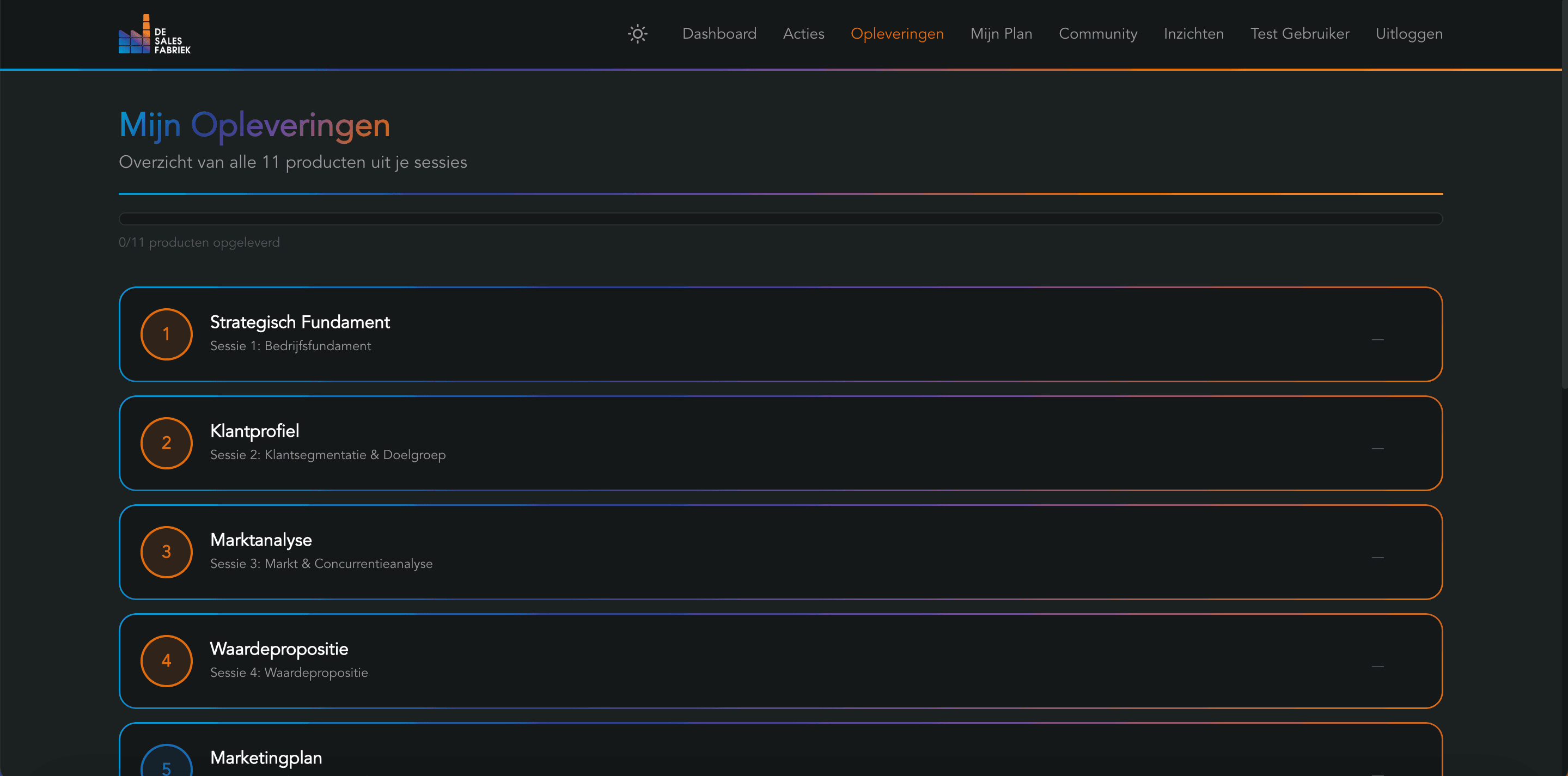1568x776 pixels.
Task: Click the number 2 circle badge
Action: 166,443
